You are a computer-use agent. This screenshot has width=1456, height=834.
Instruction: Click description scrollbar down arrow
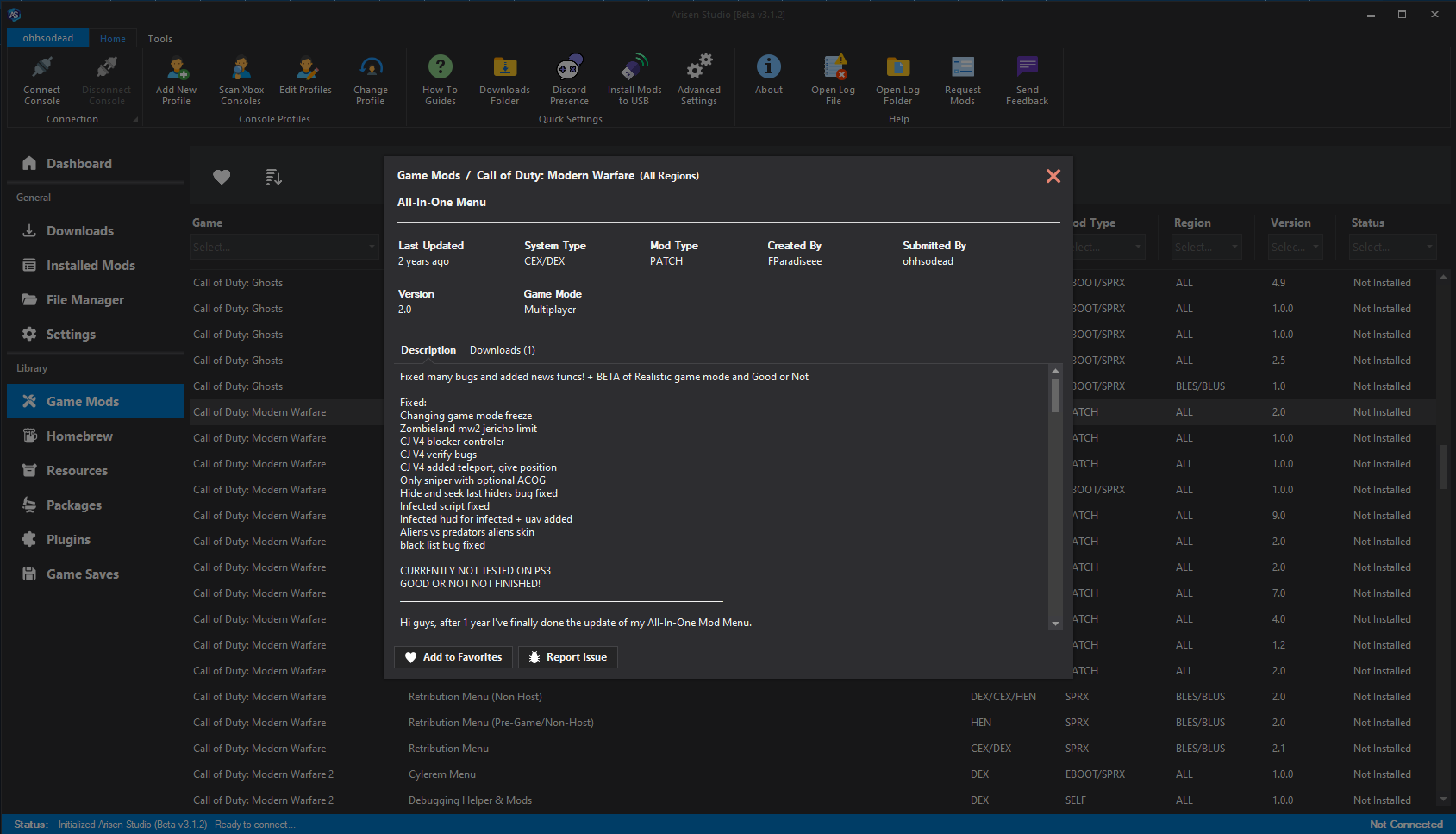tap(1055, 624)
